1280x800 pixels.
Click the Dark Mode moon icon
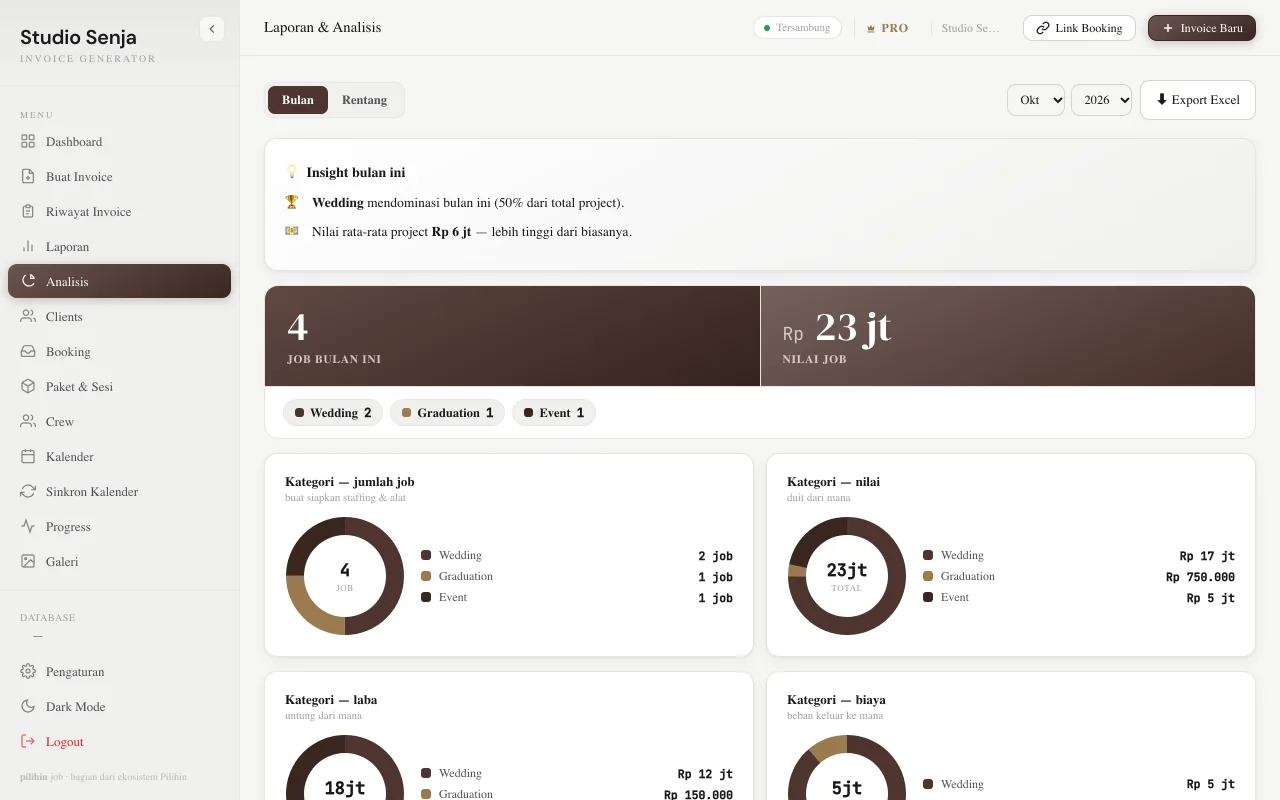coord(28,707)
